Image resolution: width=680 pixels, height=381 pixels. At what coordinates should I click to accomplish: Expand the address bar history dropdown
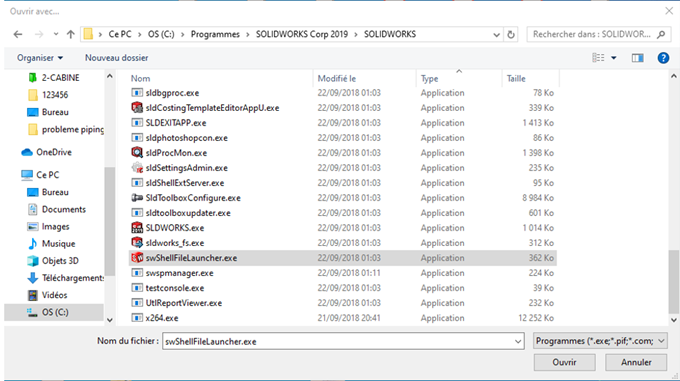pyautogui.click(x=497, y=35)
